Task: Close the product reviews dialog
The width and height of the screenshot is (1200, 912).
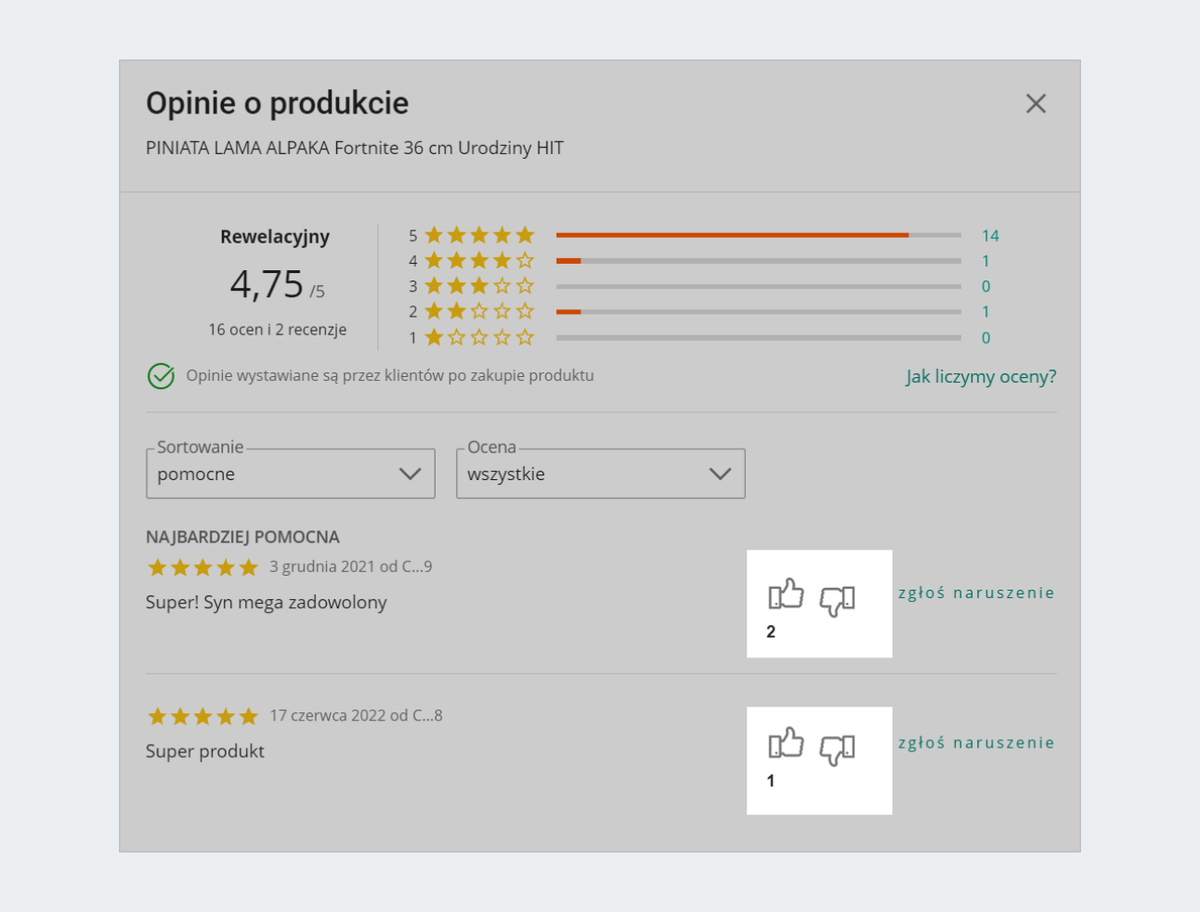Action: [x=1036, y=104]
